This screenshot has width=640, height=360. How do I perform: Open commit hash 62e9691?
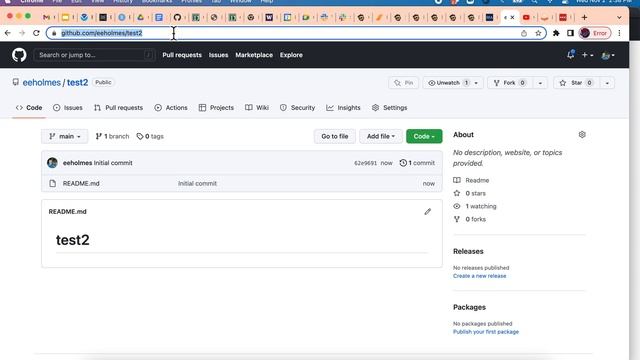365,163
